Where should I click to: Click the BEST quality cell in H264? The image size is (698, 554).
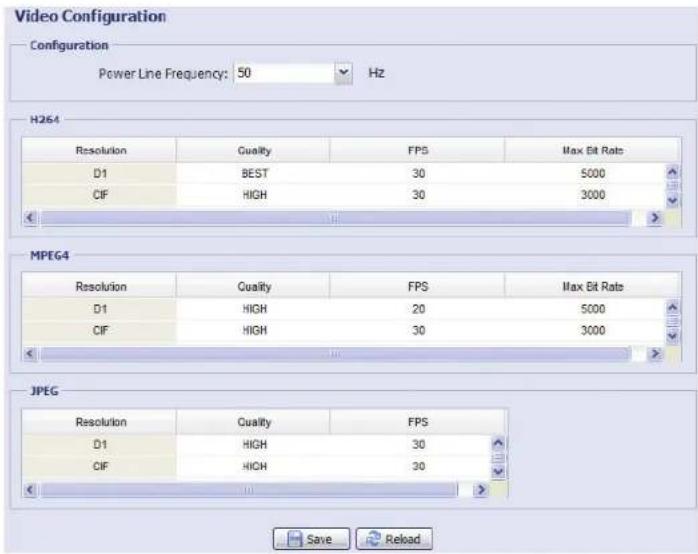tap(253, 174)
